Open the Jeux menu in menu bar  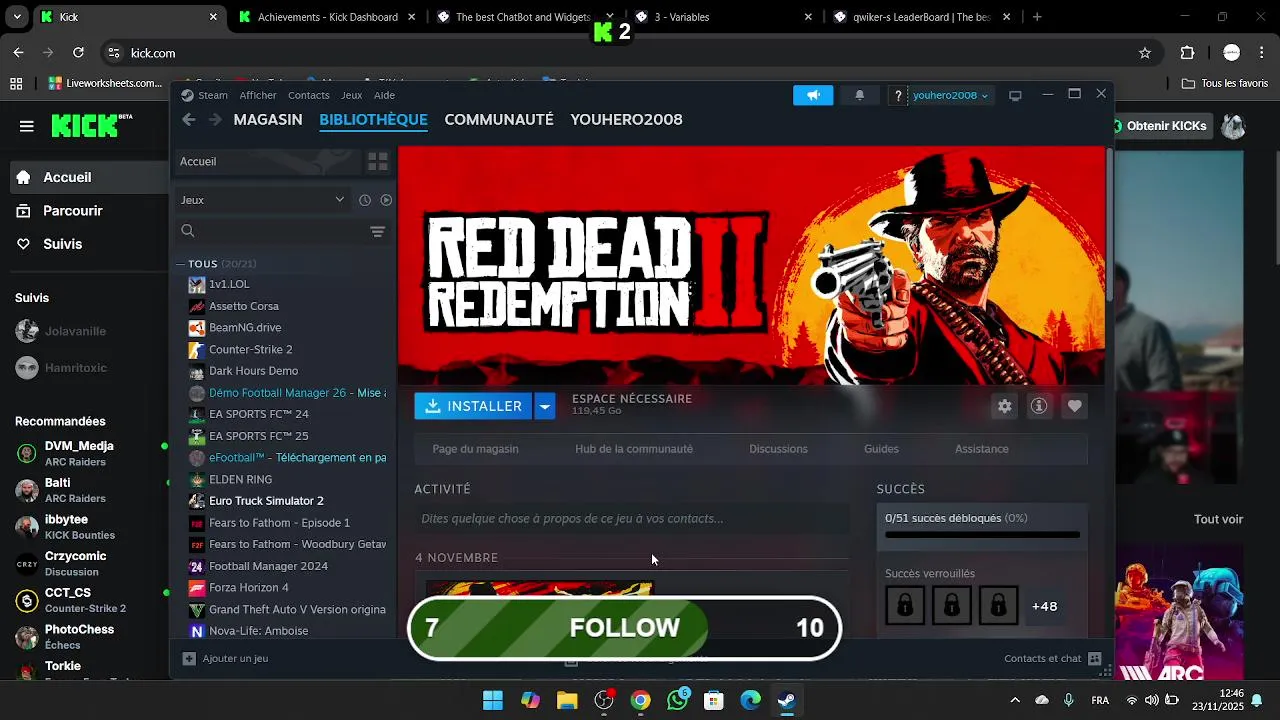[351, 95]
